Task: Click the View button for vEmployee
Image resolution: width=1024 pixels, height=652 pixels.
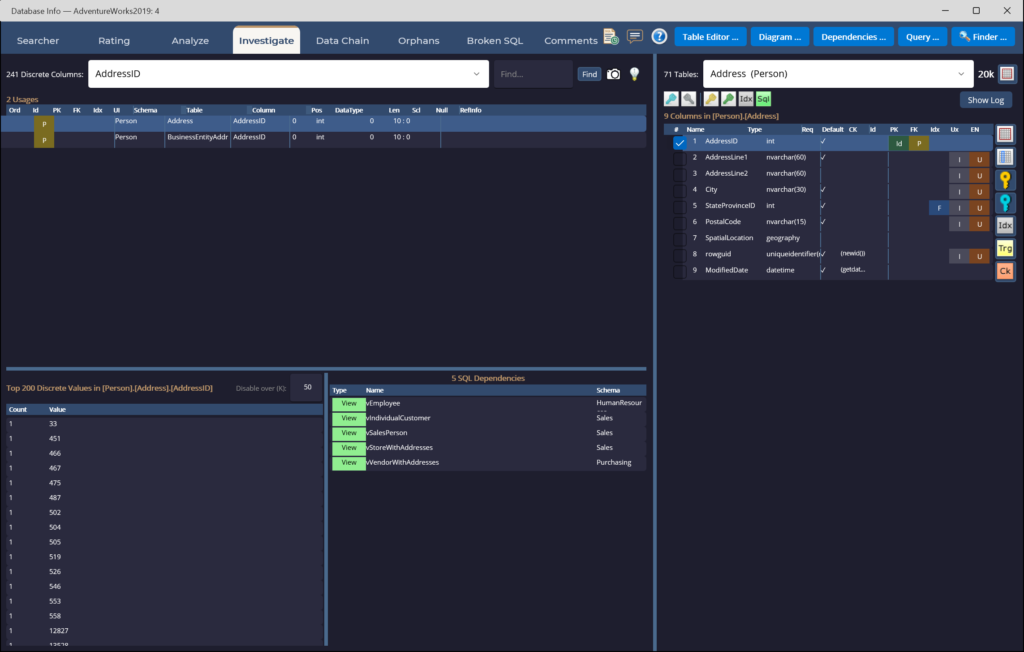Action: pyautogui.click(x=349, y=404)
